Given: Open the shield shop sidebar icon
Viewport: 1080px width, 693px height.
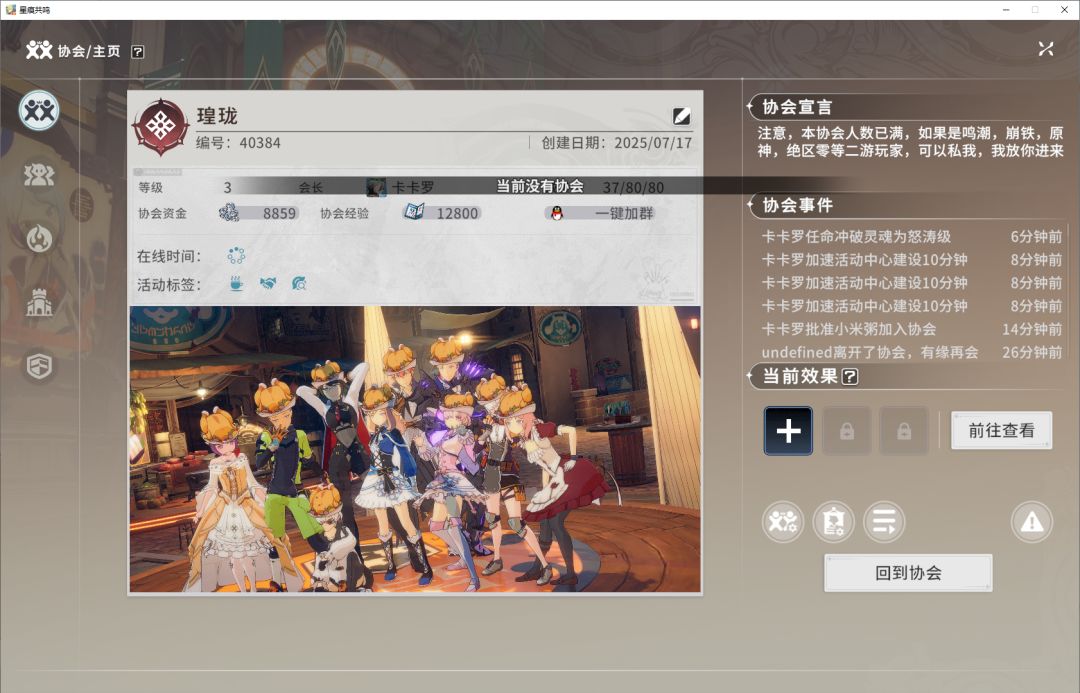Looking at the screenshot, I should (x=39, y=366).
